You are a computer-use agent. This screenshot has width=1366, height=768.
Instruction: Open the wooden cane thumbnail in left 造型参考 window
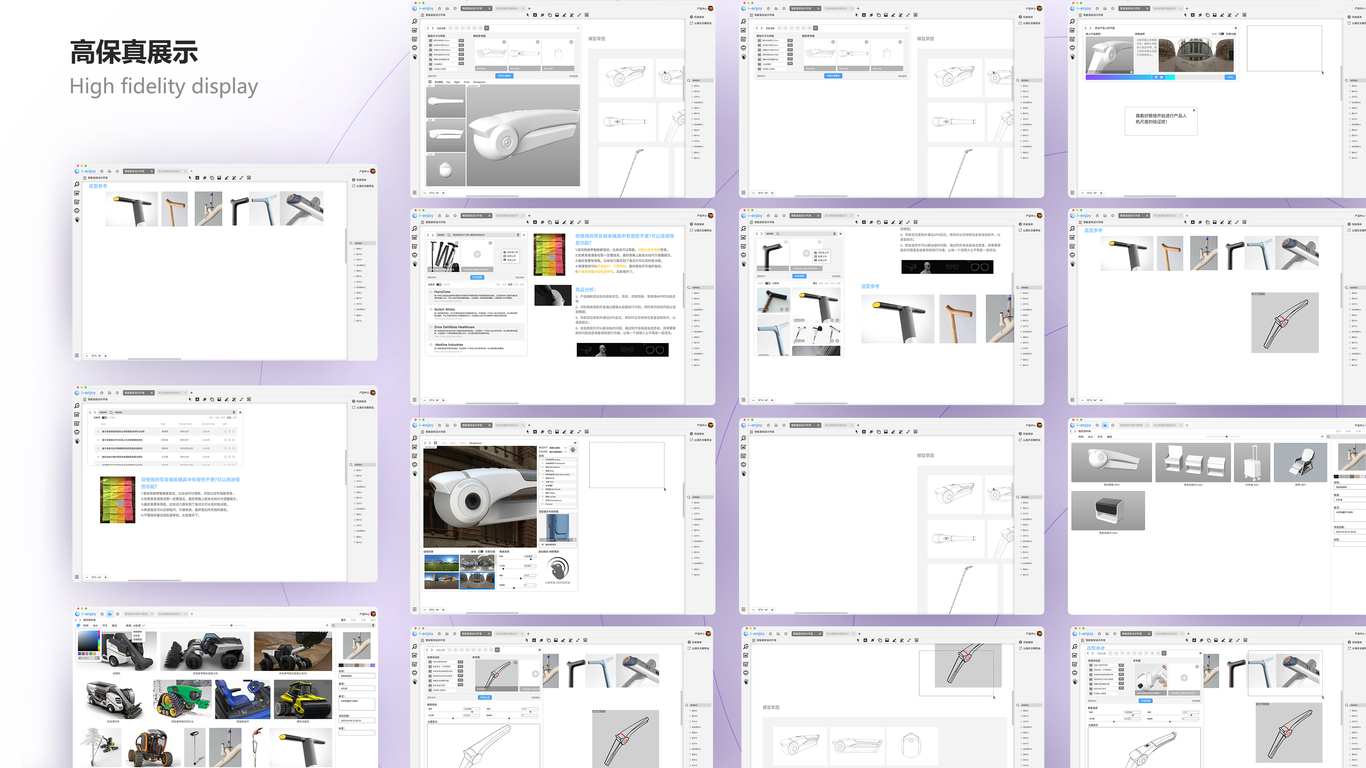(x=175, y=209)
